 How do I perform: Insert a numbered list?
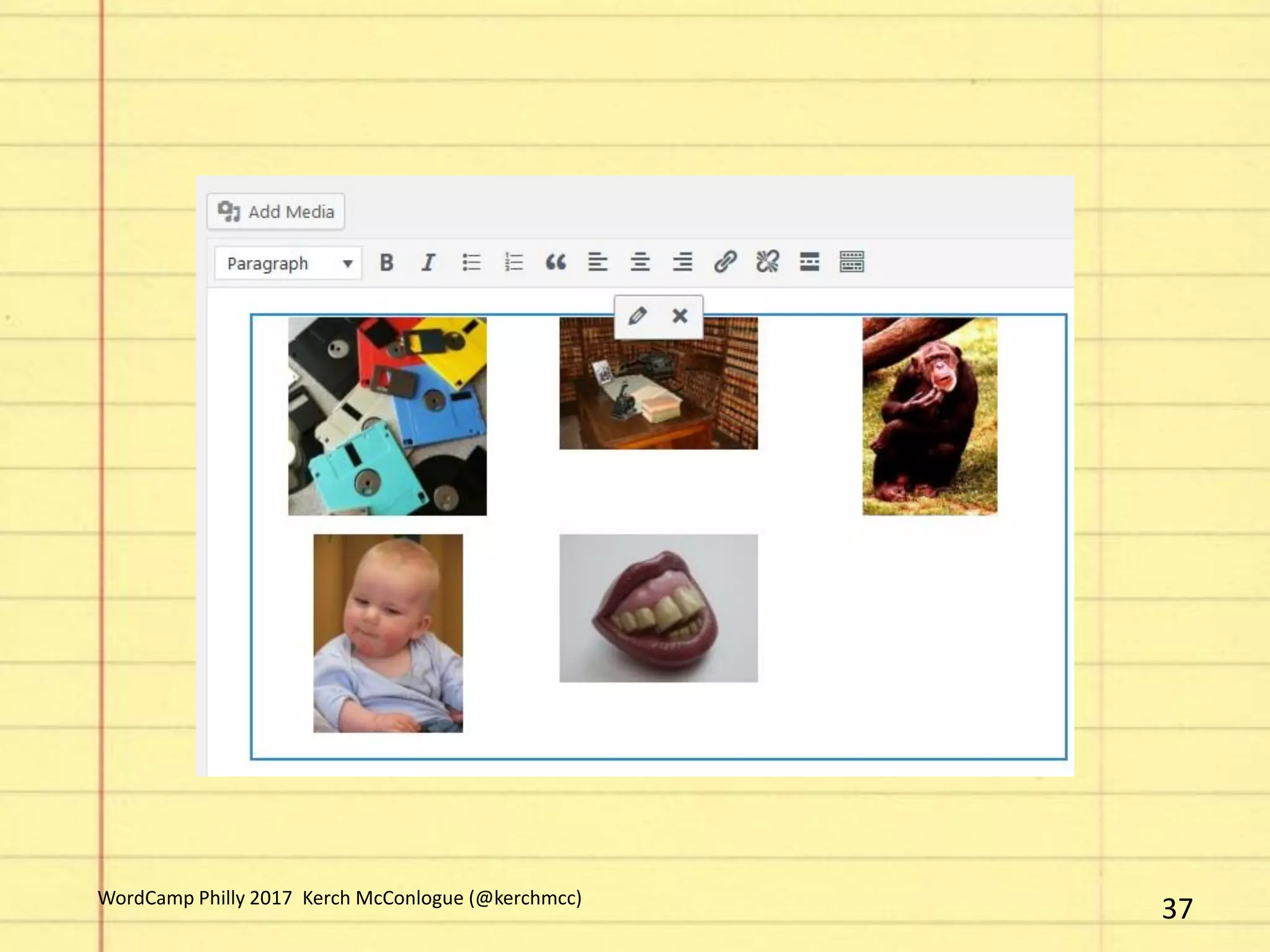coord(513,263)
